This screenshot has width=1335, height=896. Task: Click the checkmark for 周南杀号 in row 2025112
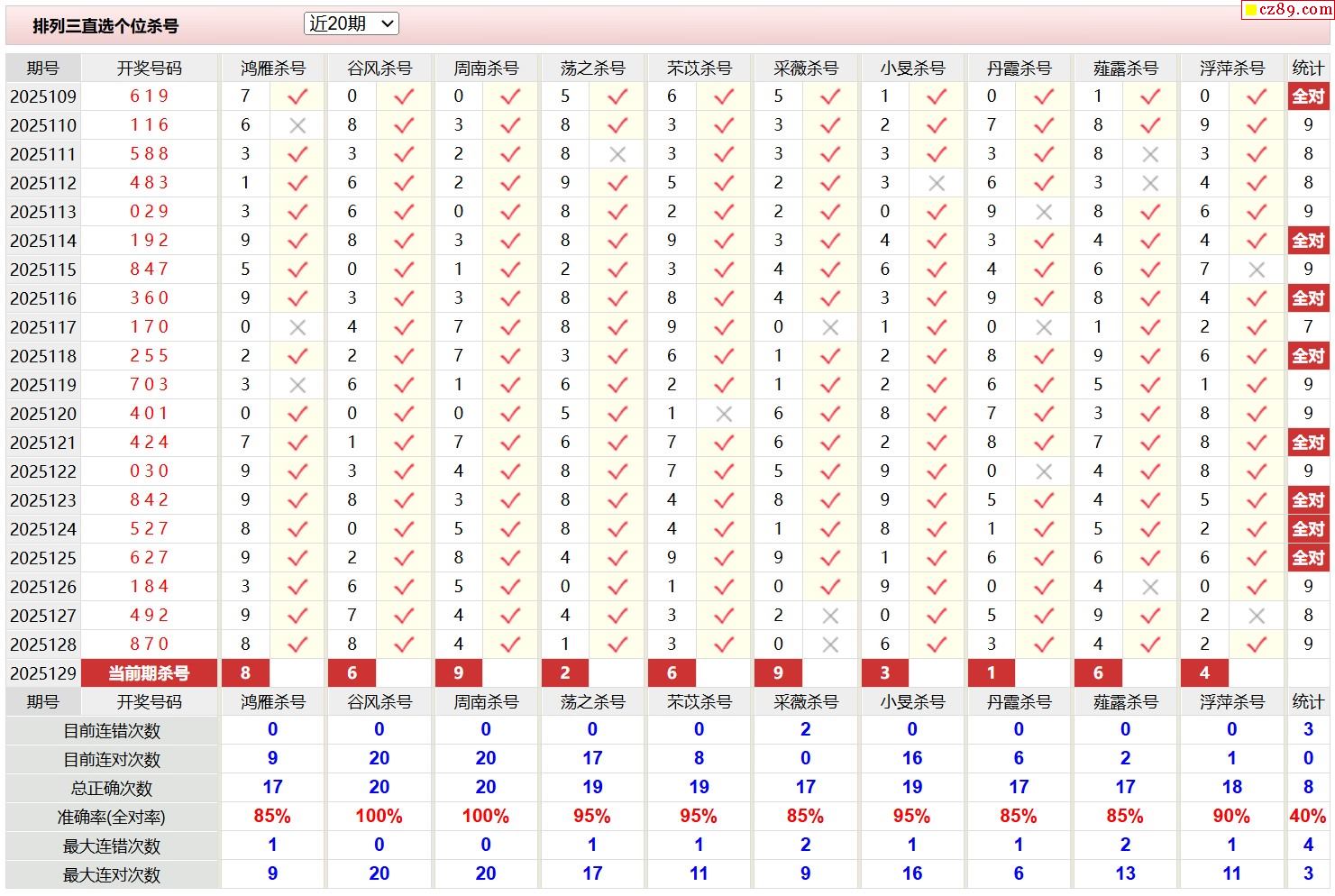pyautogui.click(x=510, y=183)
